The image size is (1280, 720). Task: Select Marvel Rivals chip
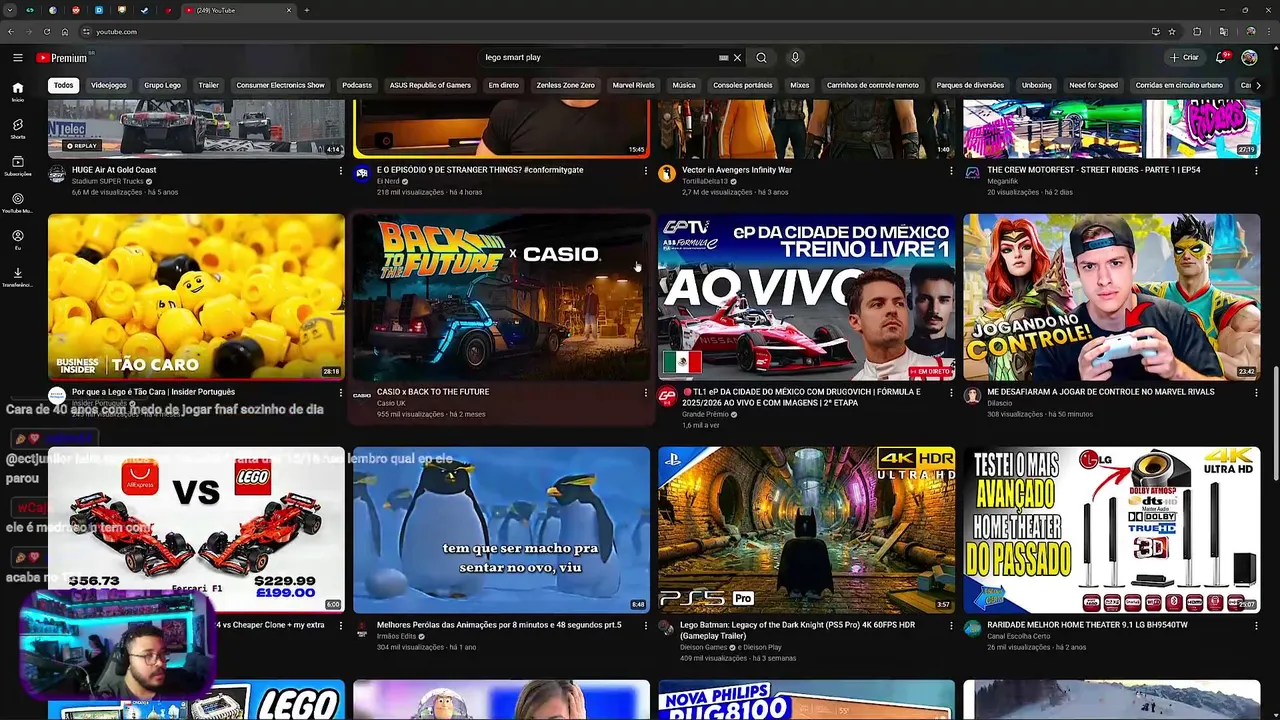tap(633, 85)
